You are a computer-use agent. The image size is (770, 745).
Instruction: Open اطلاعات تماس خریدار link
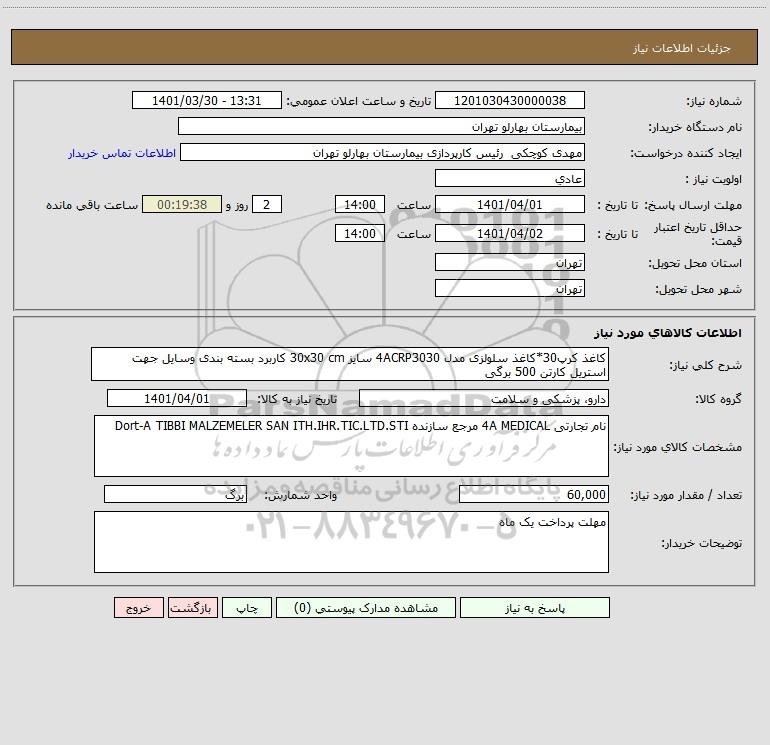point(122,153)
